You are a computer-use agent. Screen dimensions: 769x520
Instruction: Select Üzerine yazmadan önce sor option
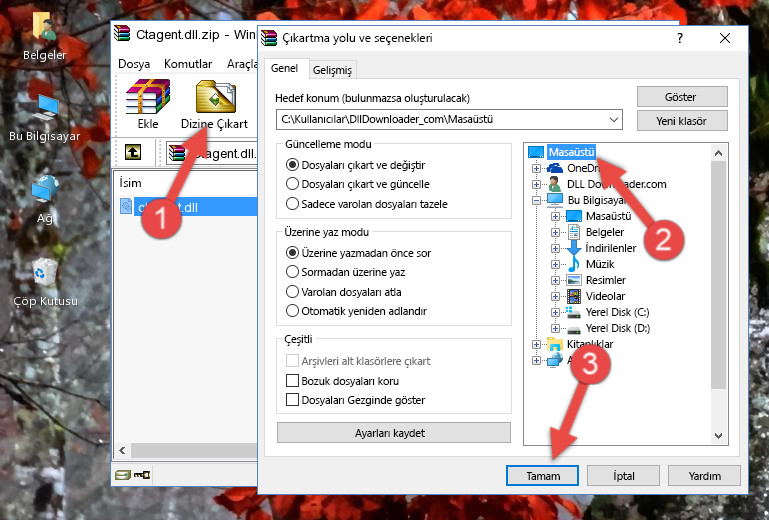click(292, 253)
